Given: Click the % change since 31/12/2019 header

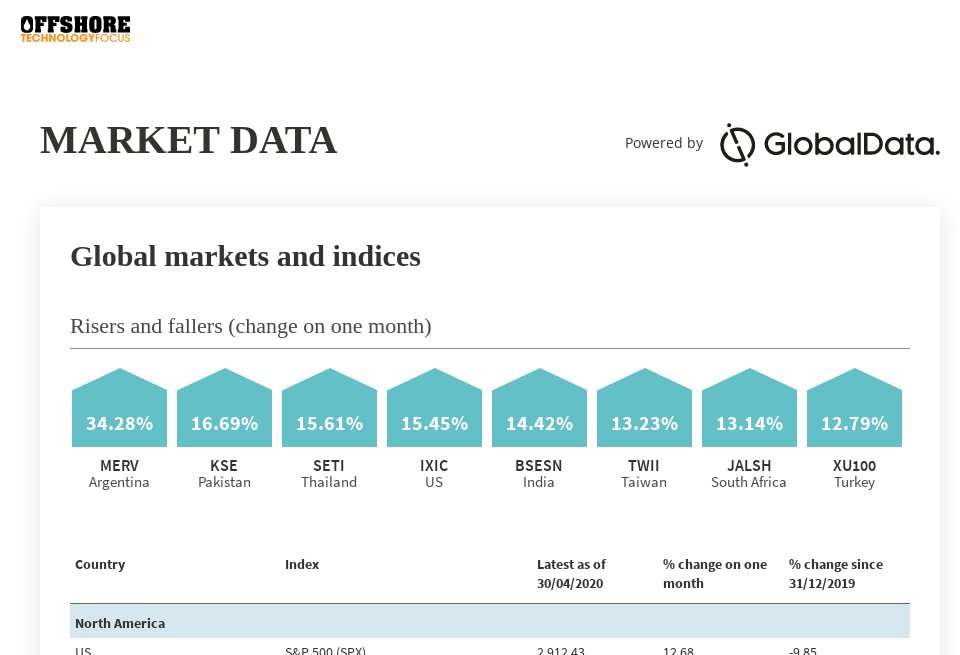Looking at the screenshot, I should coord(835,573).
